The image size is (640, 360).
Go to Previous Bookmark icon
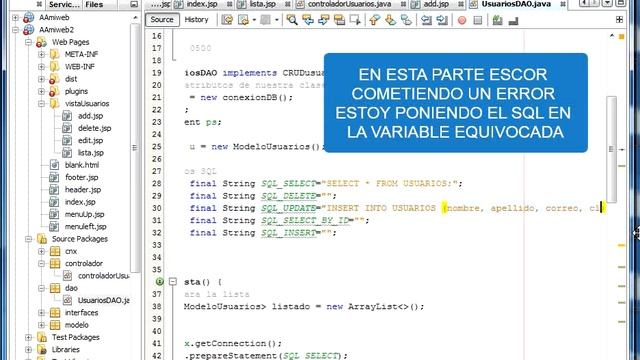374,20
